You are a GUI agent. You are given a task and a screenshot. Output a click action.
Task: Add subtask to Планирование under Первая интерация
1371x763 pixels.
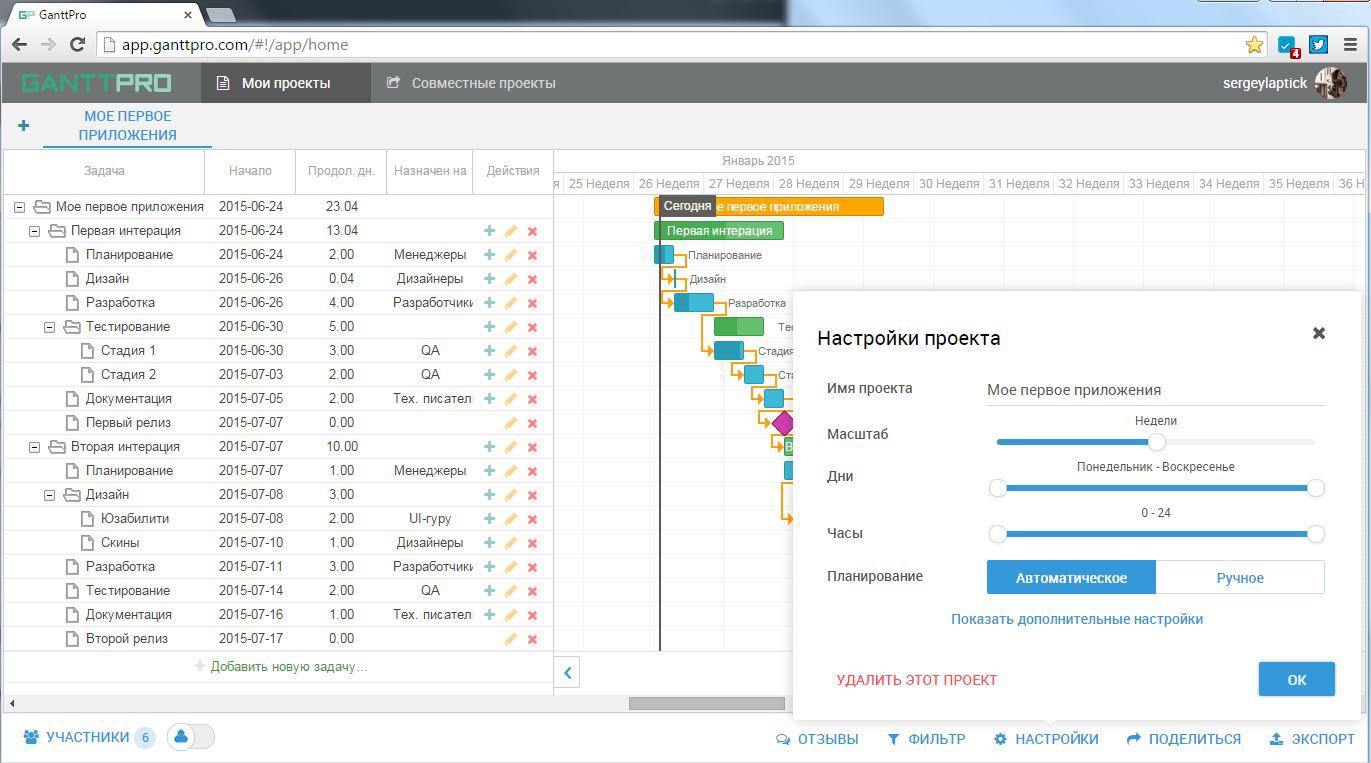click(x=489, y=255)
